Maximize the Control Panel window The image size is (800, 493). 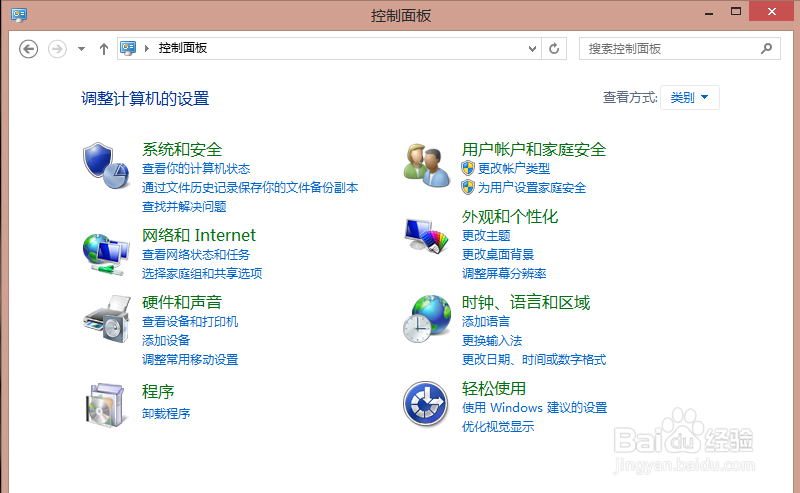736,12
